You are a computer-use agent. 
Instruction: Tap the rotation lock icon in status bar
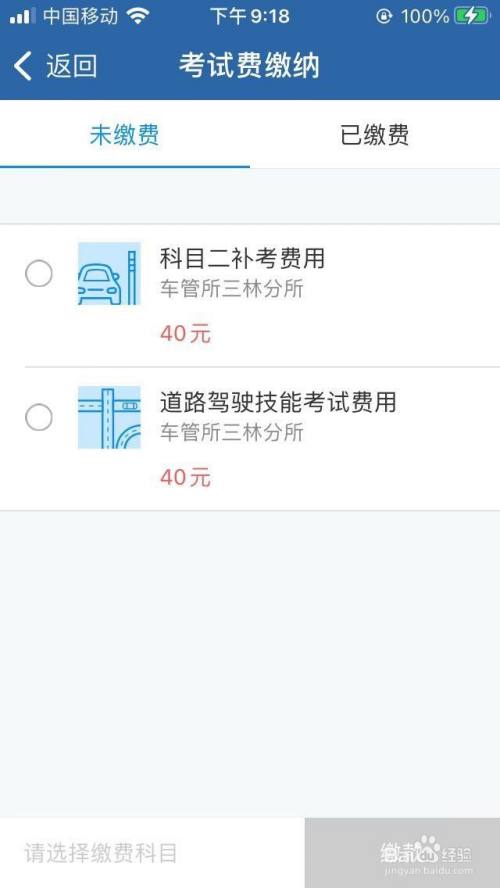tap(384, 16)
